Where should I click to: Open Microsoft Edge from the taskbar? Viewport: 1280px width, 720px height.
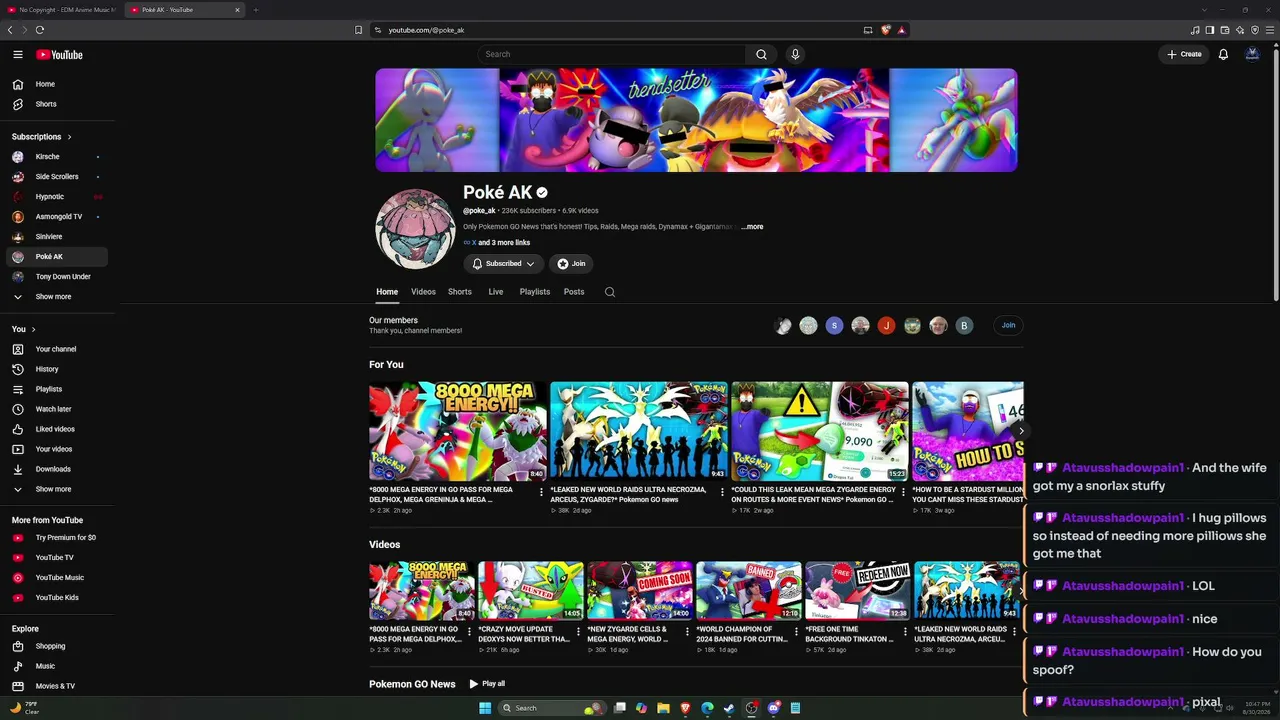(707, 708)
